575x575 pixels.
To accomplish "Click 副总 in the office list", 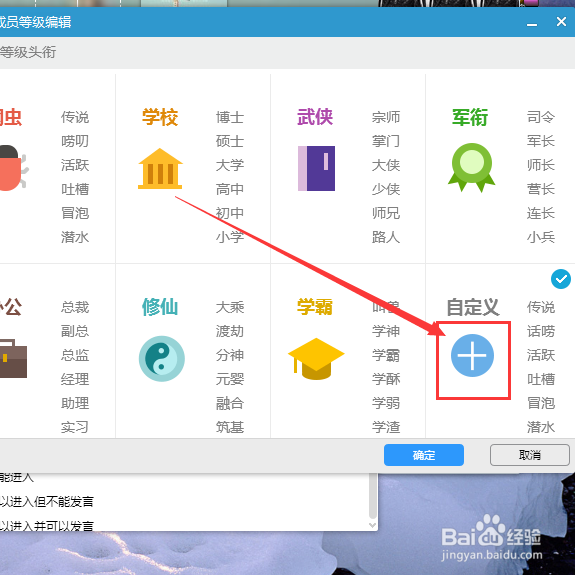I will click(x=75, y=331).
